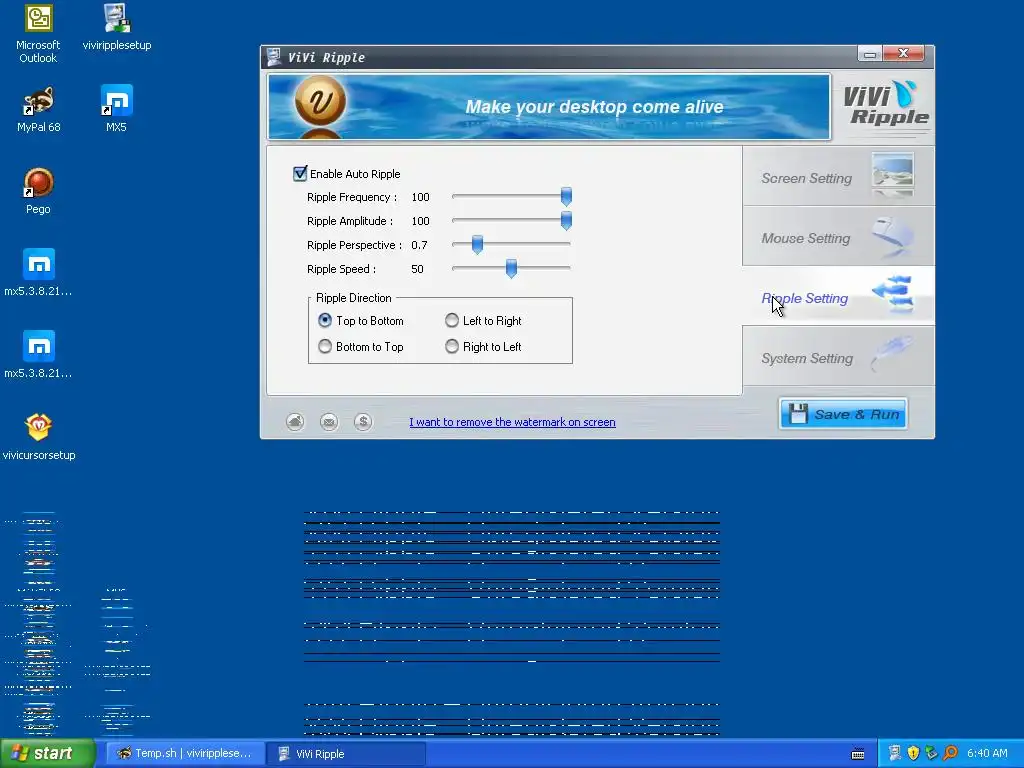Close the ViVi Ripple window

(904, 54)
